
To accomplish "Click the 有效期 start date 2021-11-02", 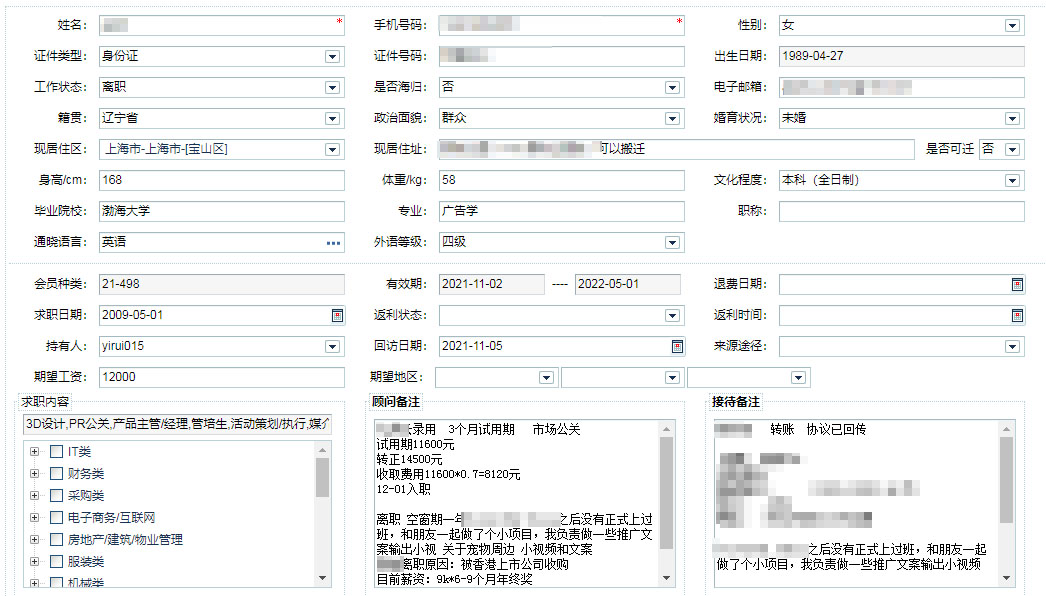I will pos(492,284).
